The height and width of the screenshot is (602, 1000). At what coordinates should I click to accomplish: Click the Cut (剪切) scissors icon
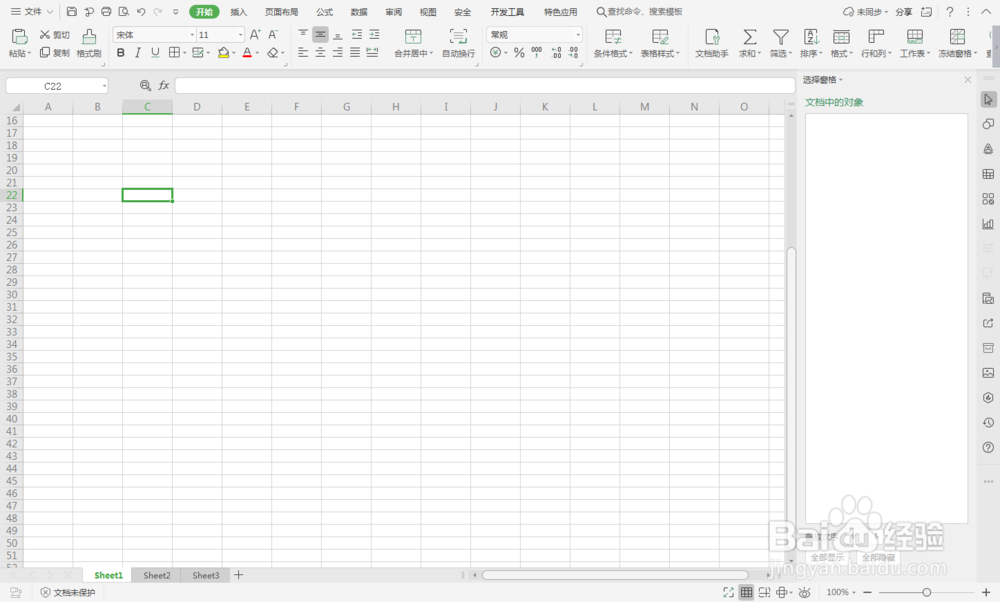click(x=45, y=34)
